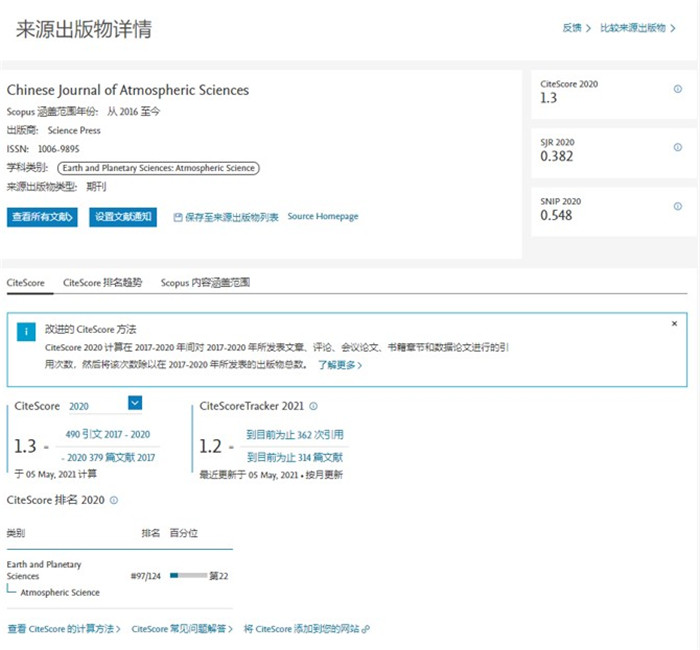This screenshot has height=650, width=700.
Task: Click info icon beside SJR 2020 card
Action: click(678, 146)
